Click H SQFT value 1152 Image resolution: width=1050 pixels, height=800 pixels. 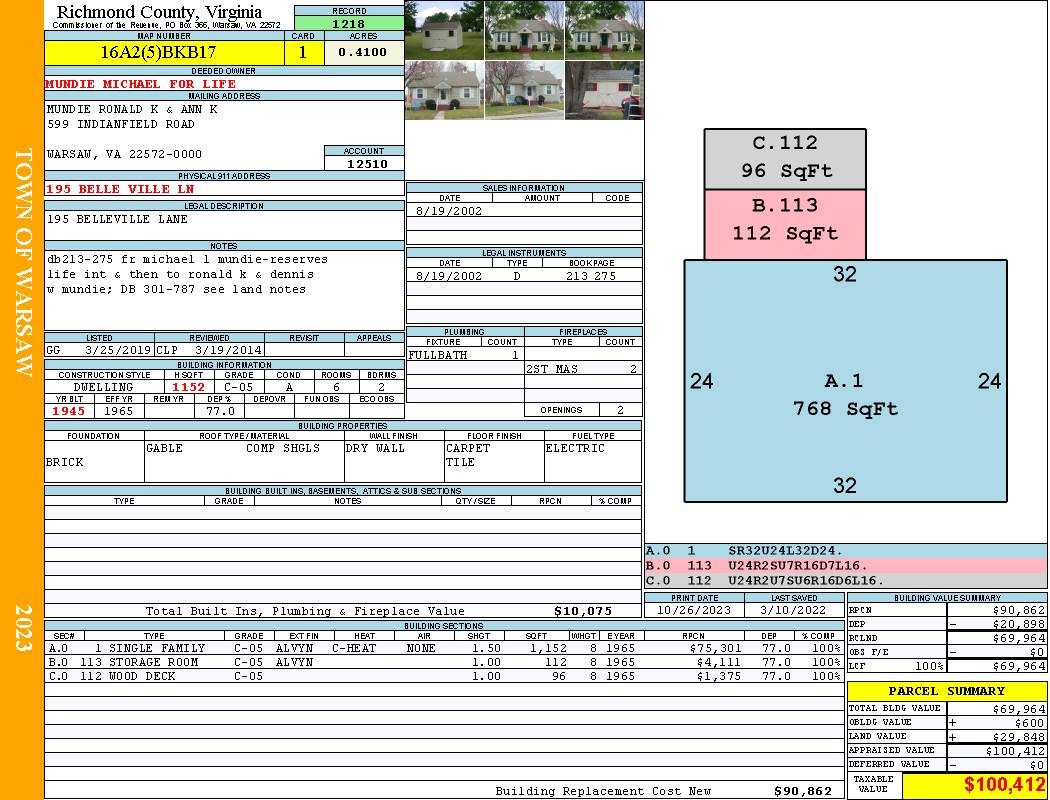pyautogui.click(x=189, y=387)
